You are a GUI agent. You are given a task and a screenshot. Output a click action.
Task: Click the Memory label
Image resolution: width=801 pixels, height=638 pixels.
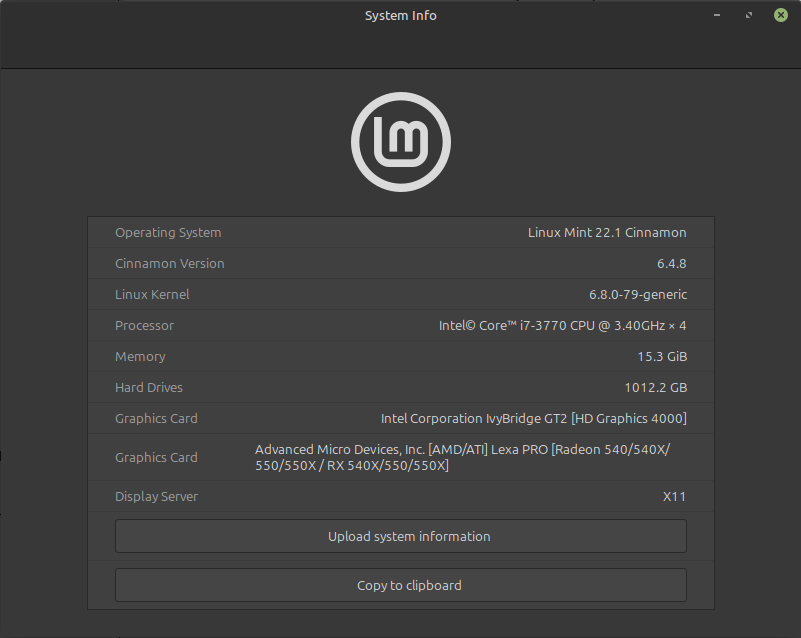140,357
